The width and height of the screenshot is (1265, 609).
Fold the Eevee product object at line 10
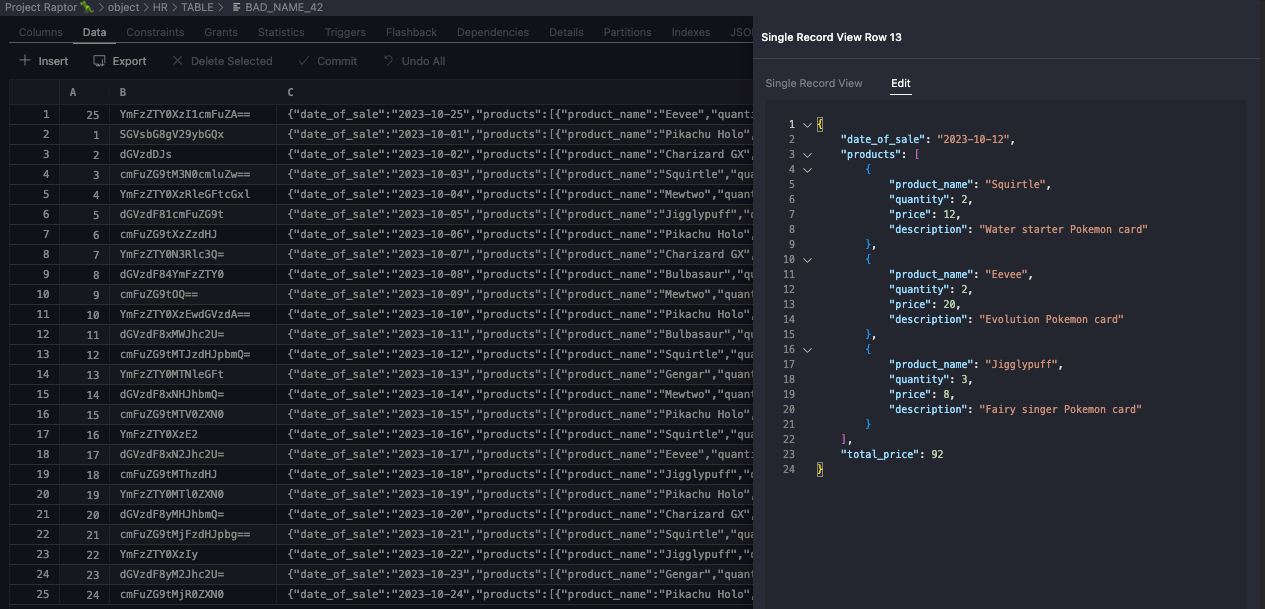click(x=807, y=260)
